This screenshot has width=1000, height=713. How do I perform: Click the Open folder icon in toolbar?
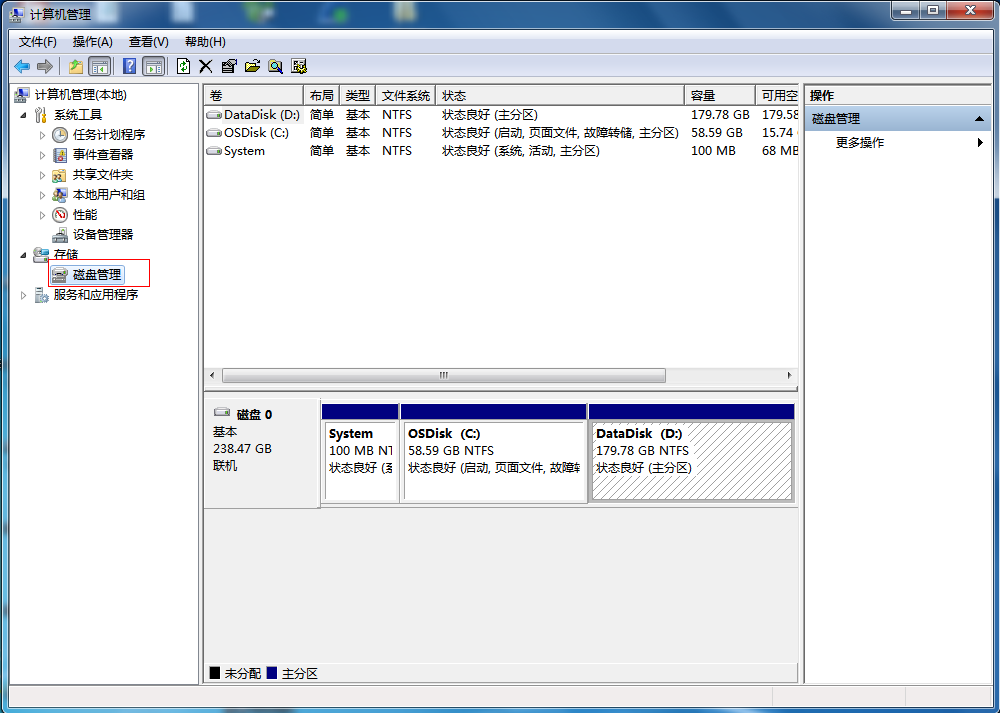253,66
